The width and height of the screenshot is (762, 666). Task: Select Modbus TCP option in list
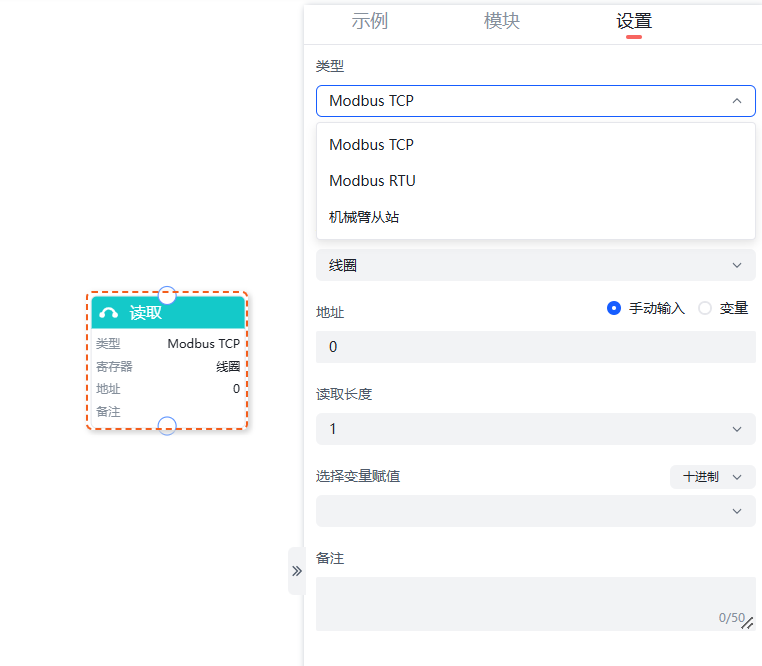[x=536, y=145]
